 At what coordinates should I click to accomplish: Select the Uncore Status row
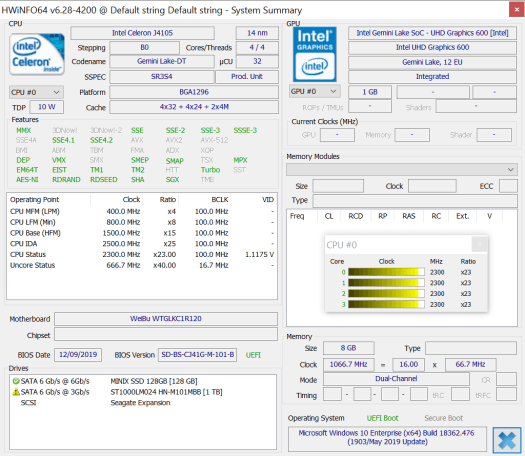point(142,265)
